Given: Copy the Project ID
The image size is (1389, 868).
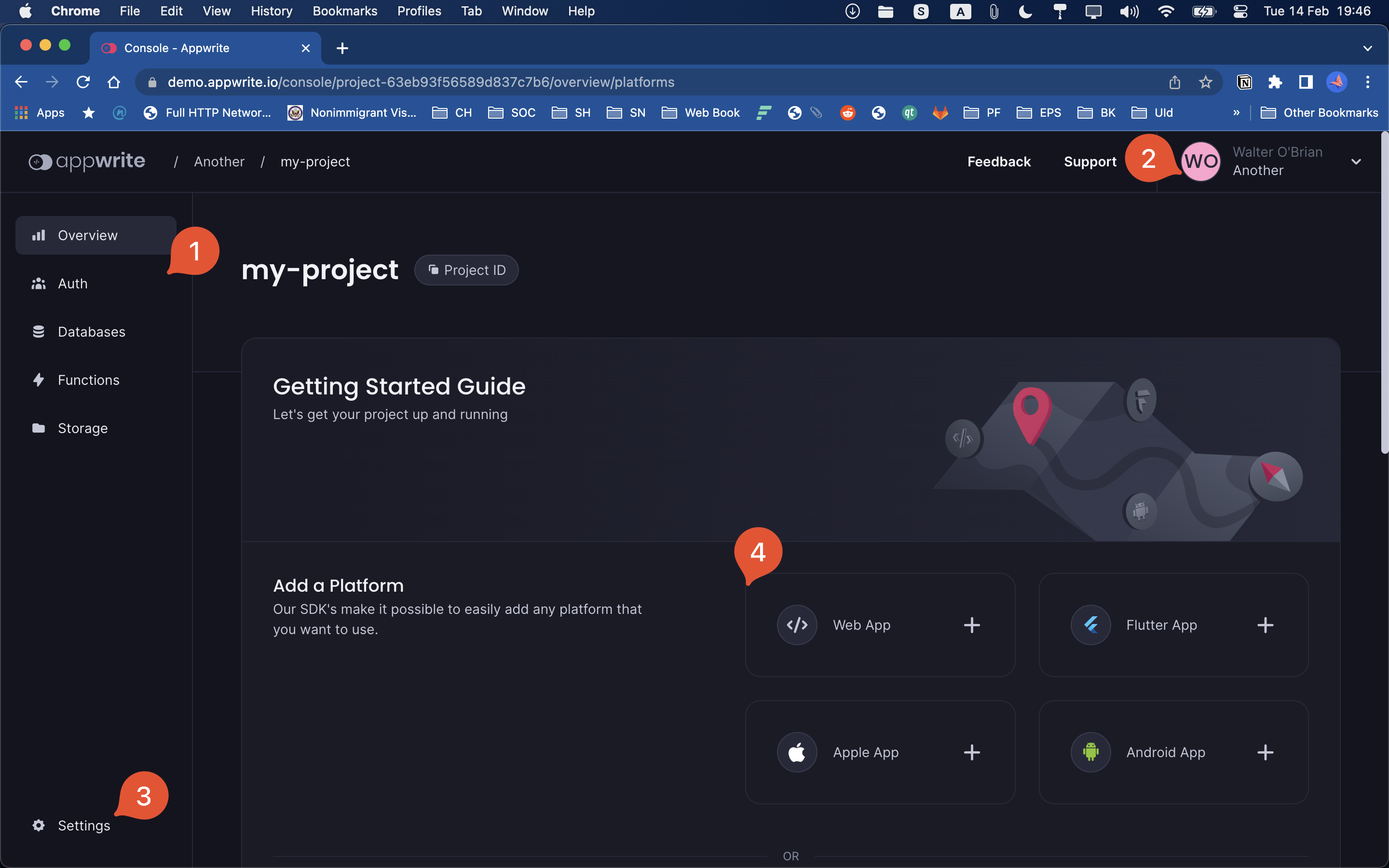Looking at the screenshot, I should coord(466,270).
